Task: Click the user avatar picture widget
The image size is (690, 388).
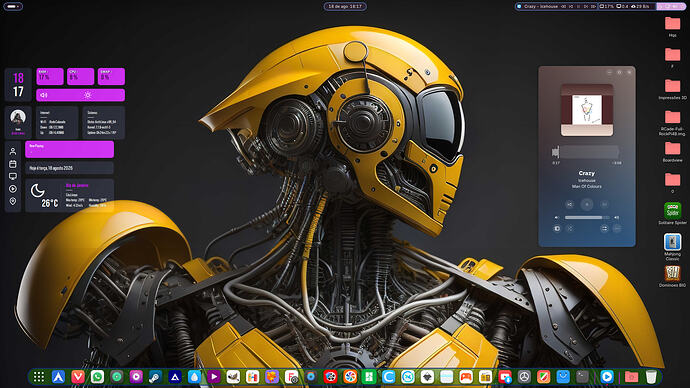Action: 18,117
